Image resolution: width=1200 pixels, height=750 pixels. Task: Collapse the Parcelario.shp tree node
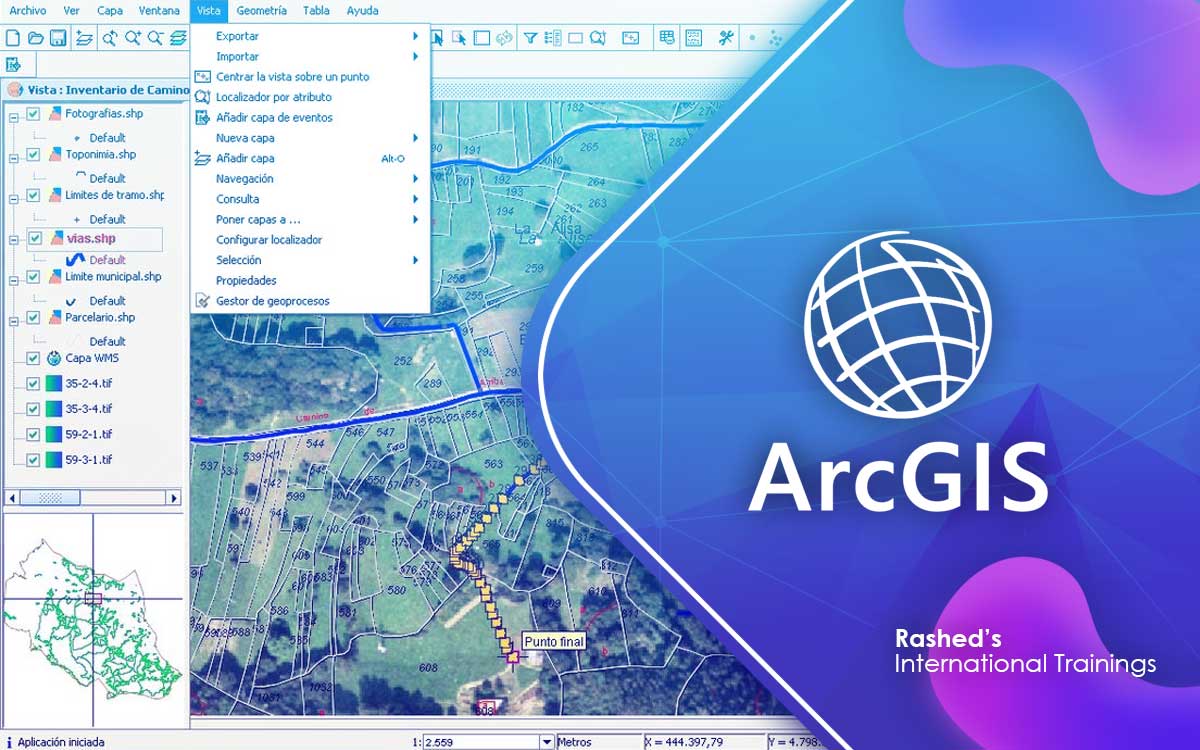14,321
